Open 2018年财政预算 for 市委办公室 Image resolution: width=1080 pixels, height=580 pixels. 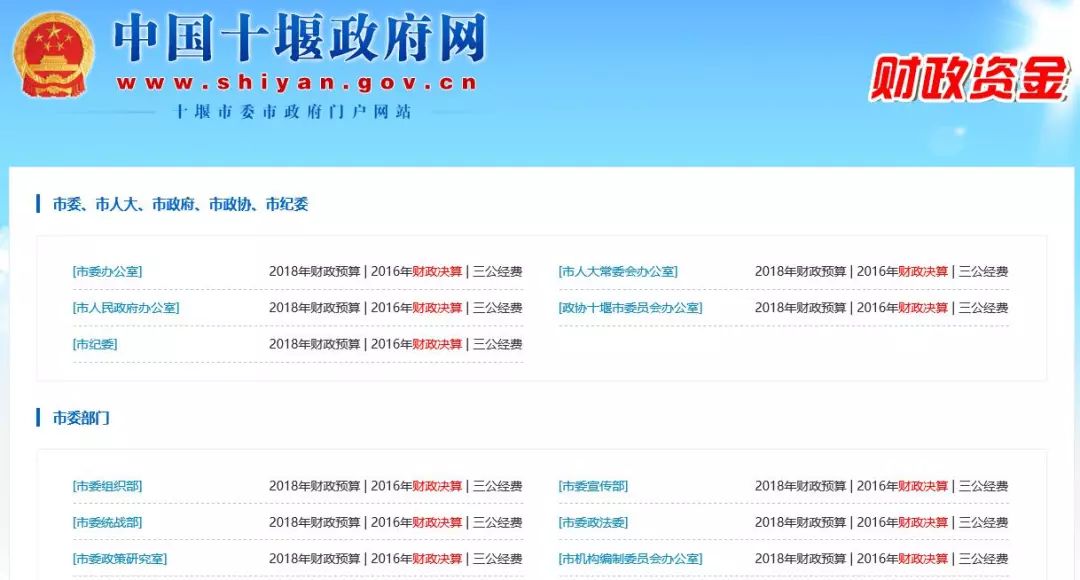pos(315,271)
